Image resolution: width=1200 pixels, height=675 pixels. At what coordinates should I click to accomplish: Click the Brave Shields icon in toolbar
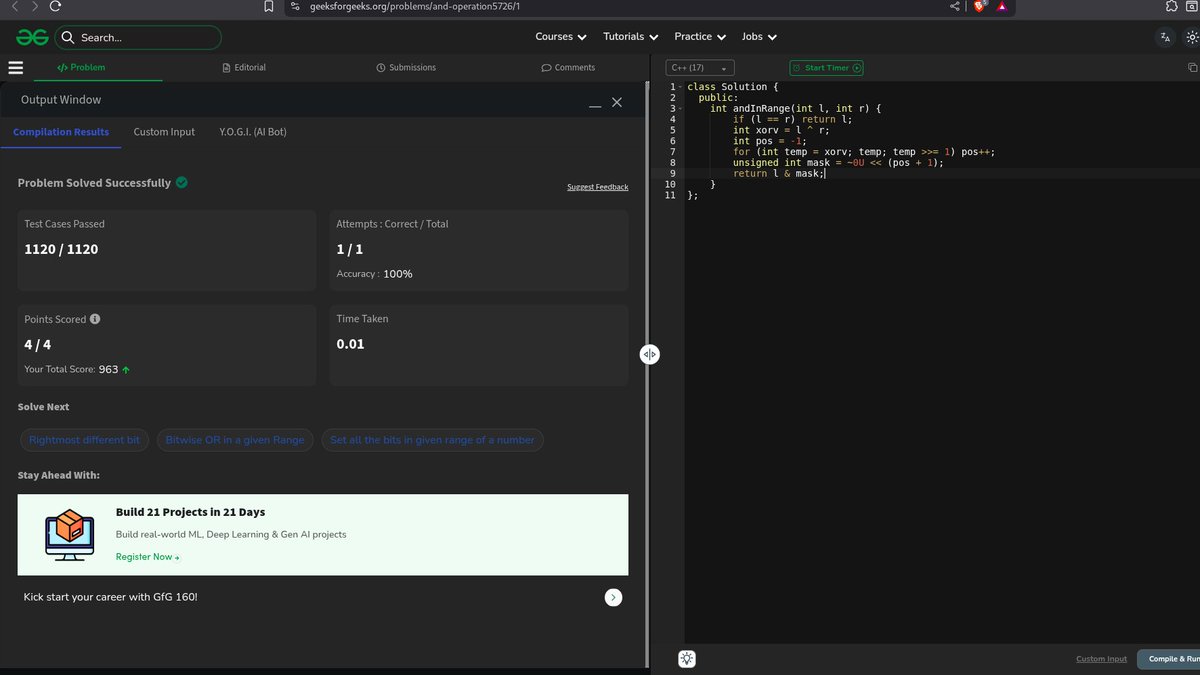point(978,7)
